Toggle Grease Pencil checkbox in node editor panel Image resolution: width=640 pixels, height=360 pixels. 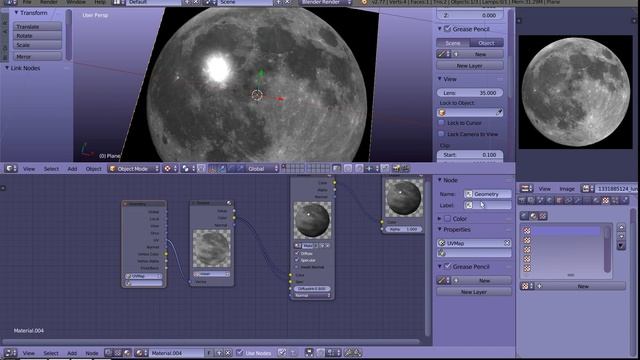click(x=447, y=266)
